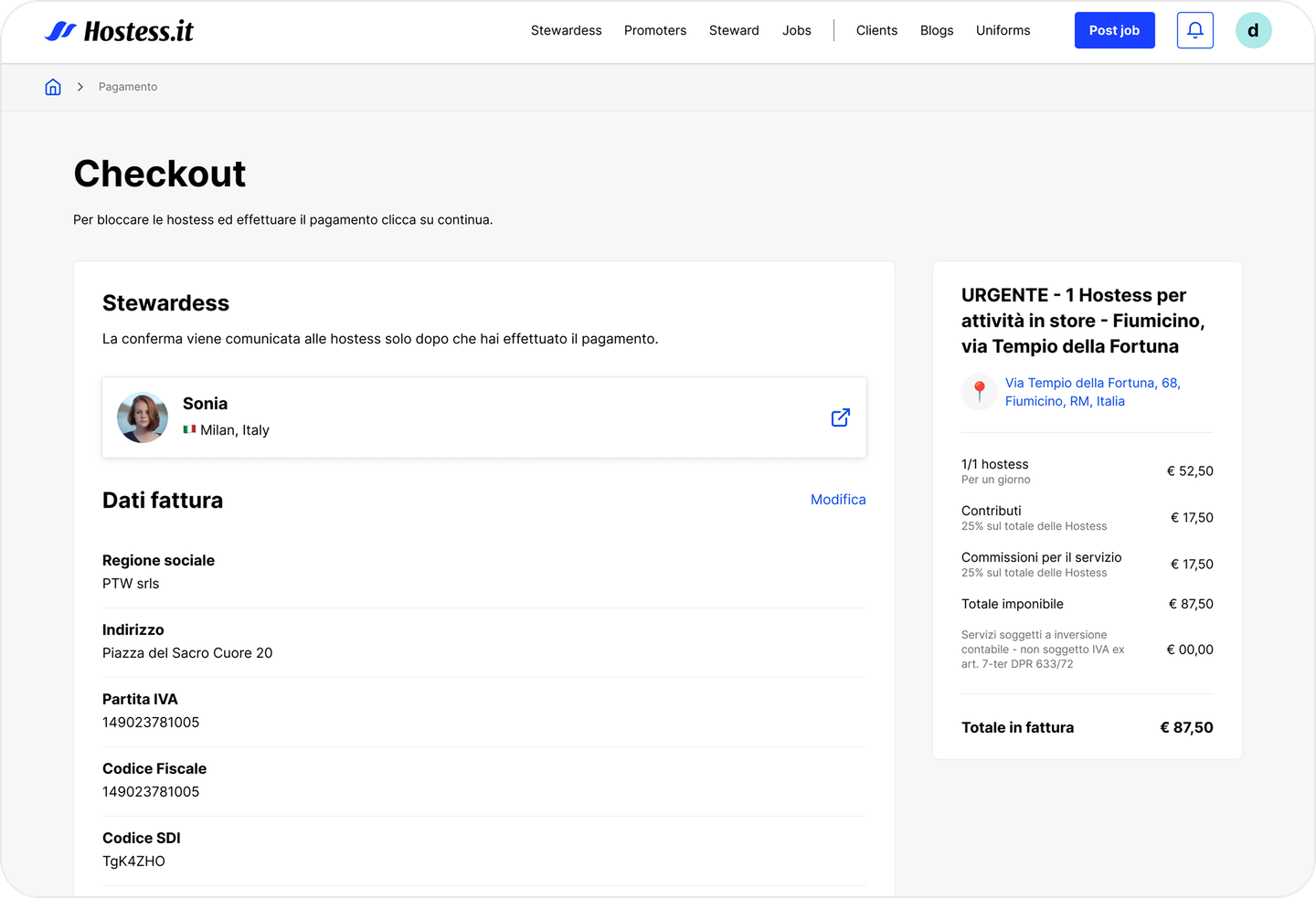This screenshot has height=898, width=1316.
Task: Open the Blogs page
Action: [937, 30]
